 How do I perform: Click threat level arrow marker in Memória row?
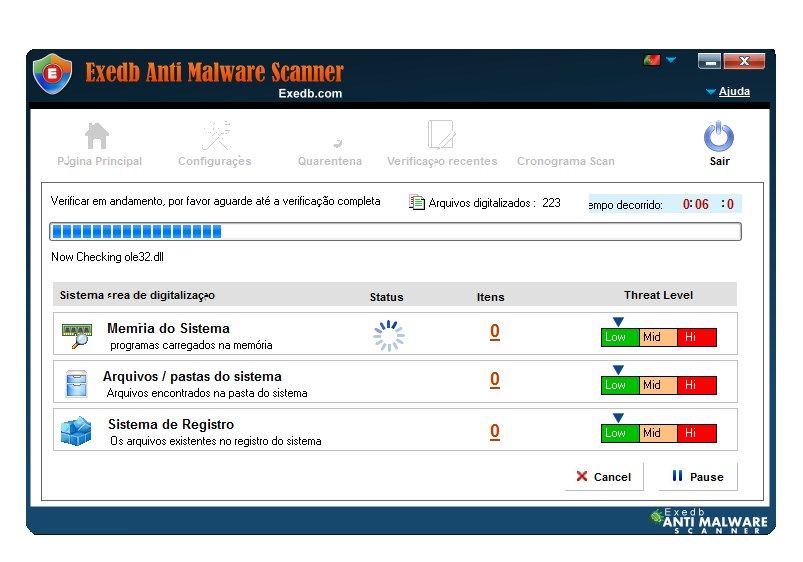(x=618, y=322)
